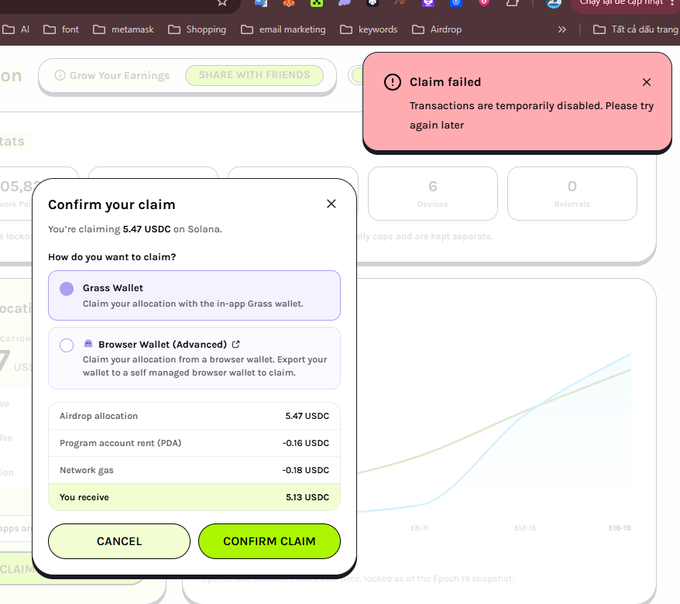Close the Claim failed notification
The image size is (680, 604).
point(646,82)
